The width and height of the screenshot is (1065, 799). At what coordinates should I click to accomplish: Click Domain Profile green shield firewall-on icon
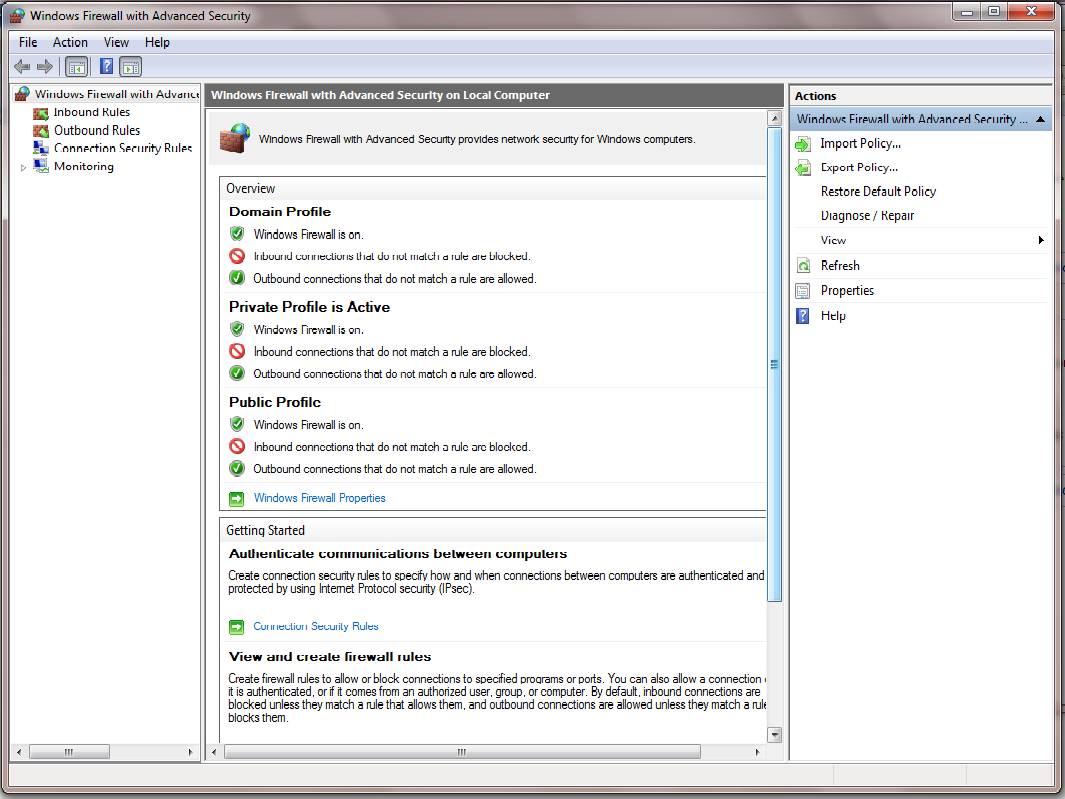pyautogui.click(x=236, y=234)
